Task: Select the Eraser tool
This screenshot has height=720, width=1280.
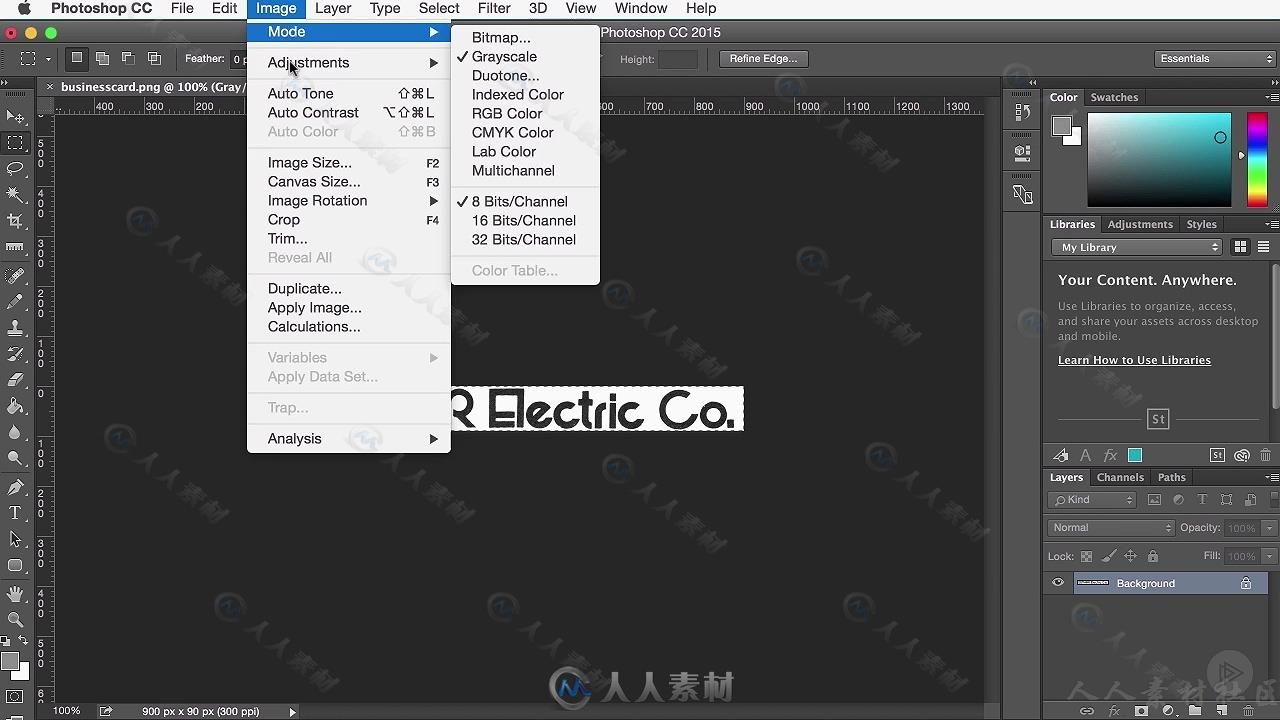Action: point(15,380)
